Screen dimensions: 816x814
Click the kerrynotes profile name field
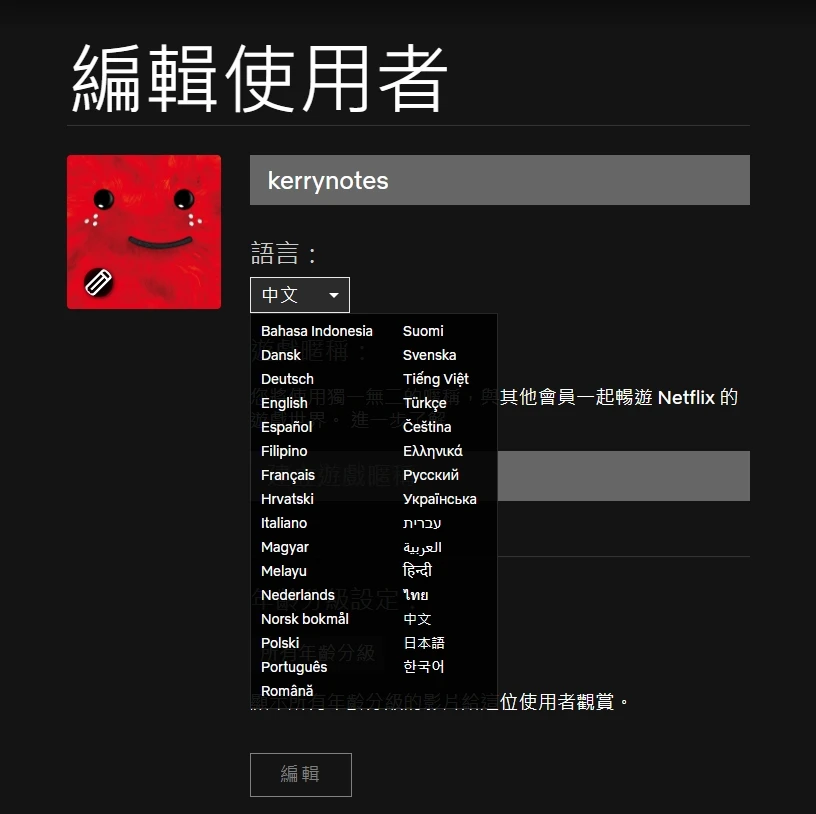pyautogui.click(x=500, y=180)
